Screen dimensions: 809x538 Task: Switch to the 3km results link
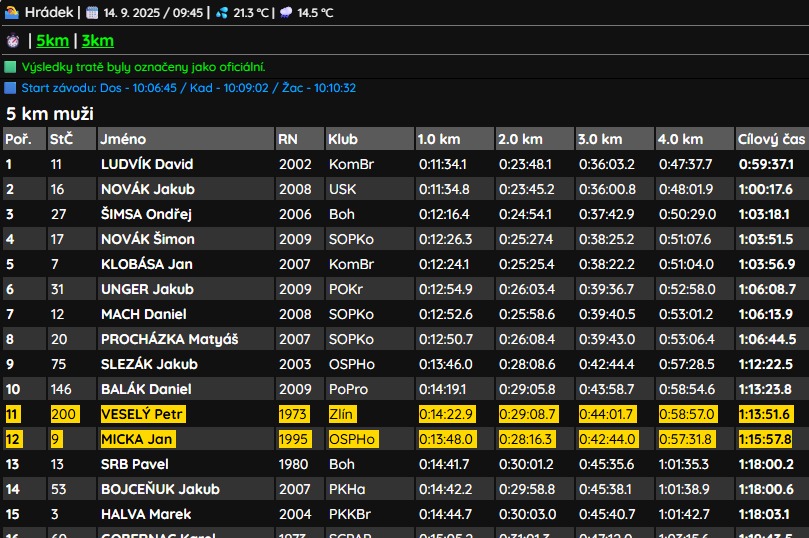click(97, 41)
